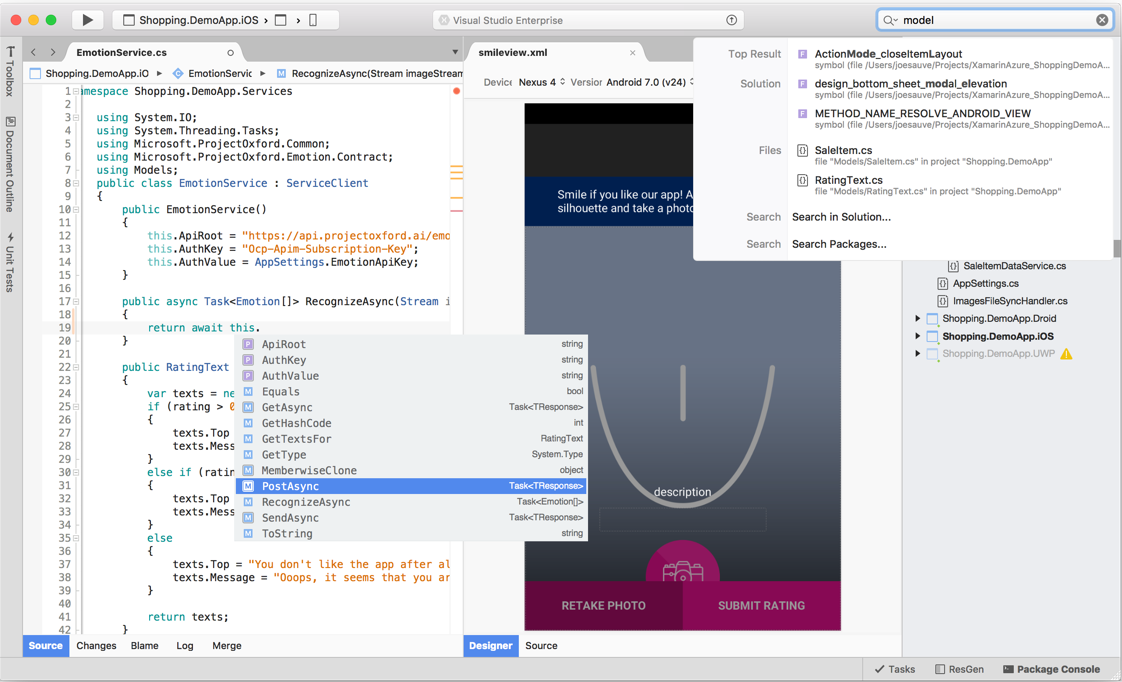The width and height of the screenshot is (1122, 682).
Task: Expand the Shopping.DemoApp.iOS project node
Action: [x=918, y=336]
